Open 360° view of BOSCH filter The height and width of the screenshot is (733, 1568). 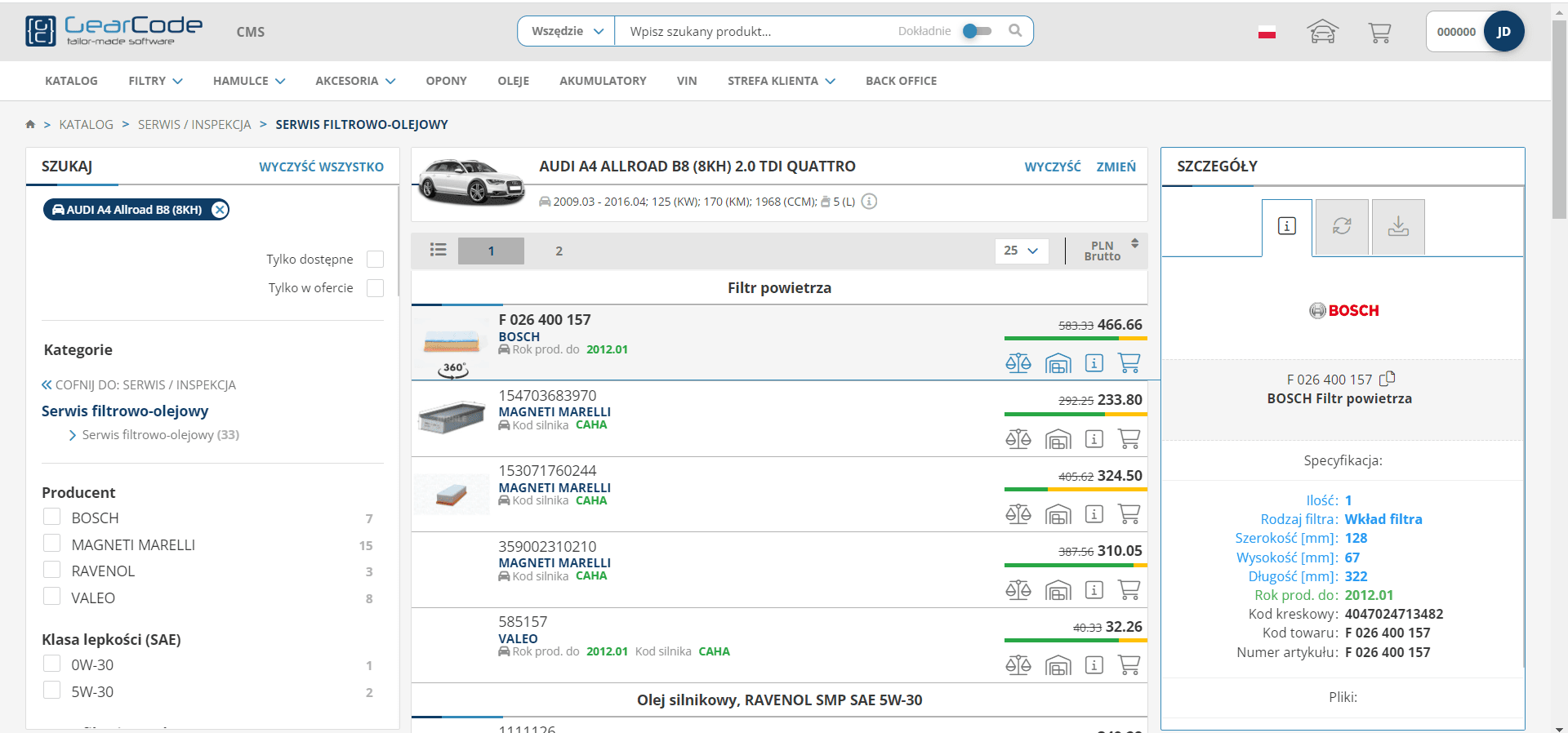pyautogui.click(x=453, y=369)
